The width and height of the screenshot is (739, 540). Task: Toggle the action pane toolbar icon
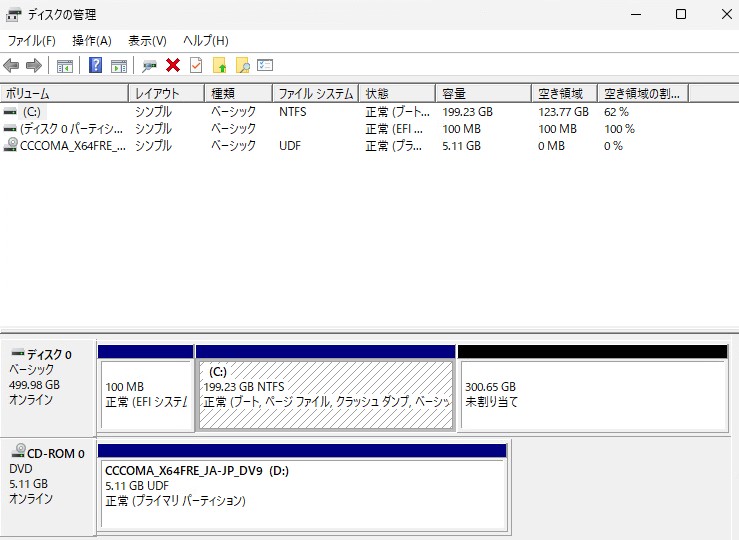point(119,65)
